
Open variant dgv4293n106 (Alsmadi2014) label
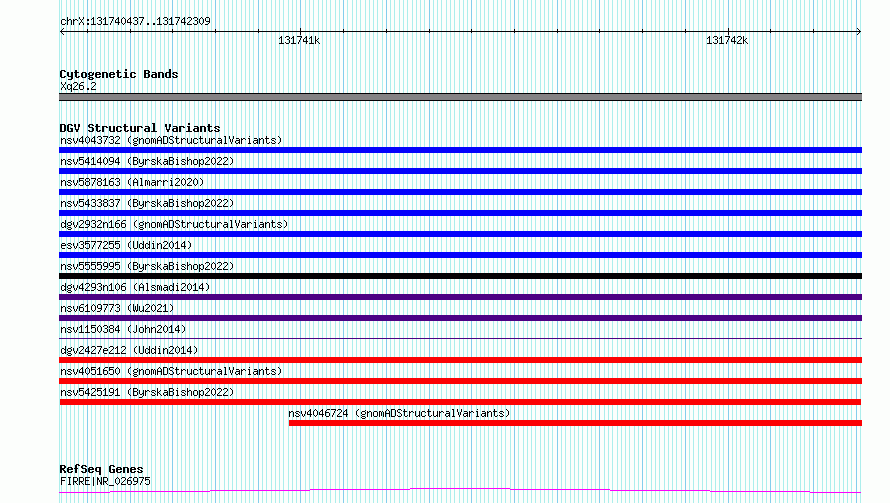coord(135,287)
